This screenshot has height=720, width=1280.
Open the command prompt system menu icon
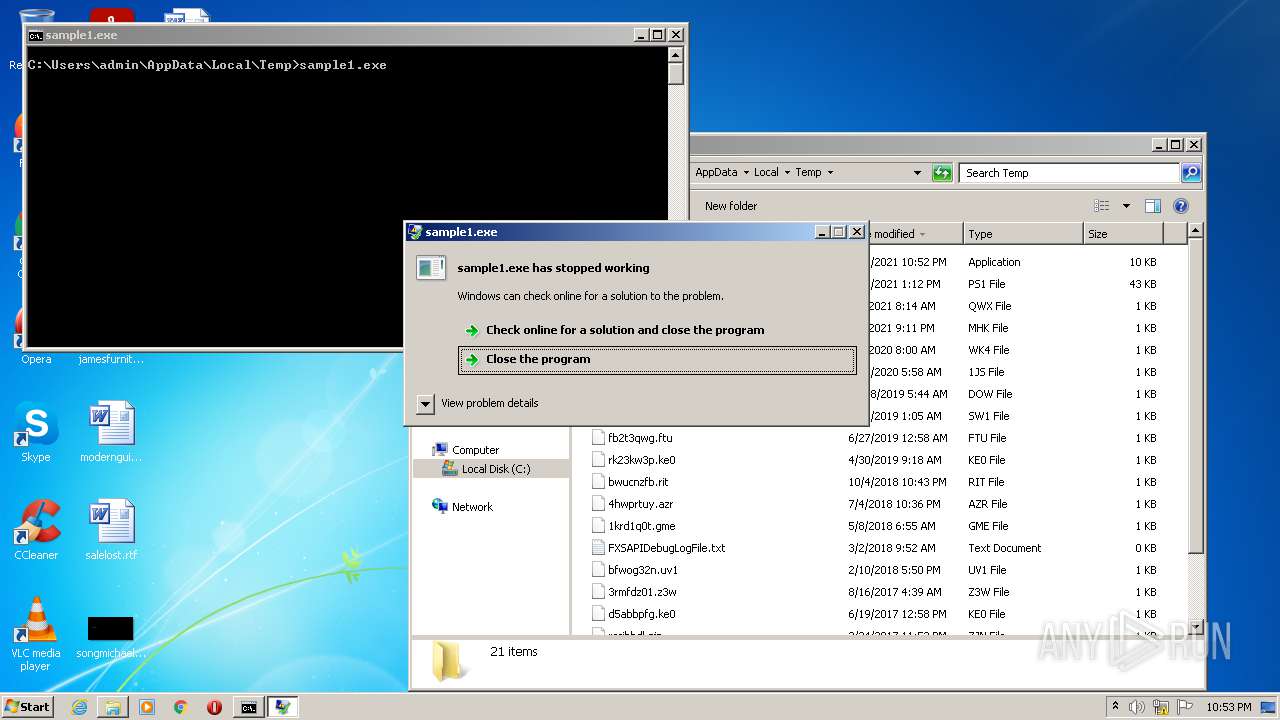pos(35,35)
